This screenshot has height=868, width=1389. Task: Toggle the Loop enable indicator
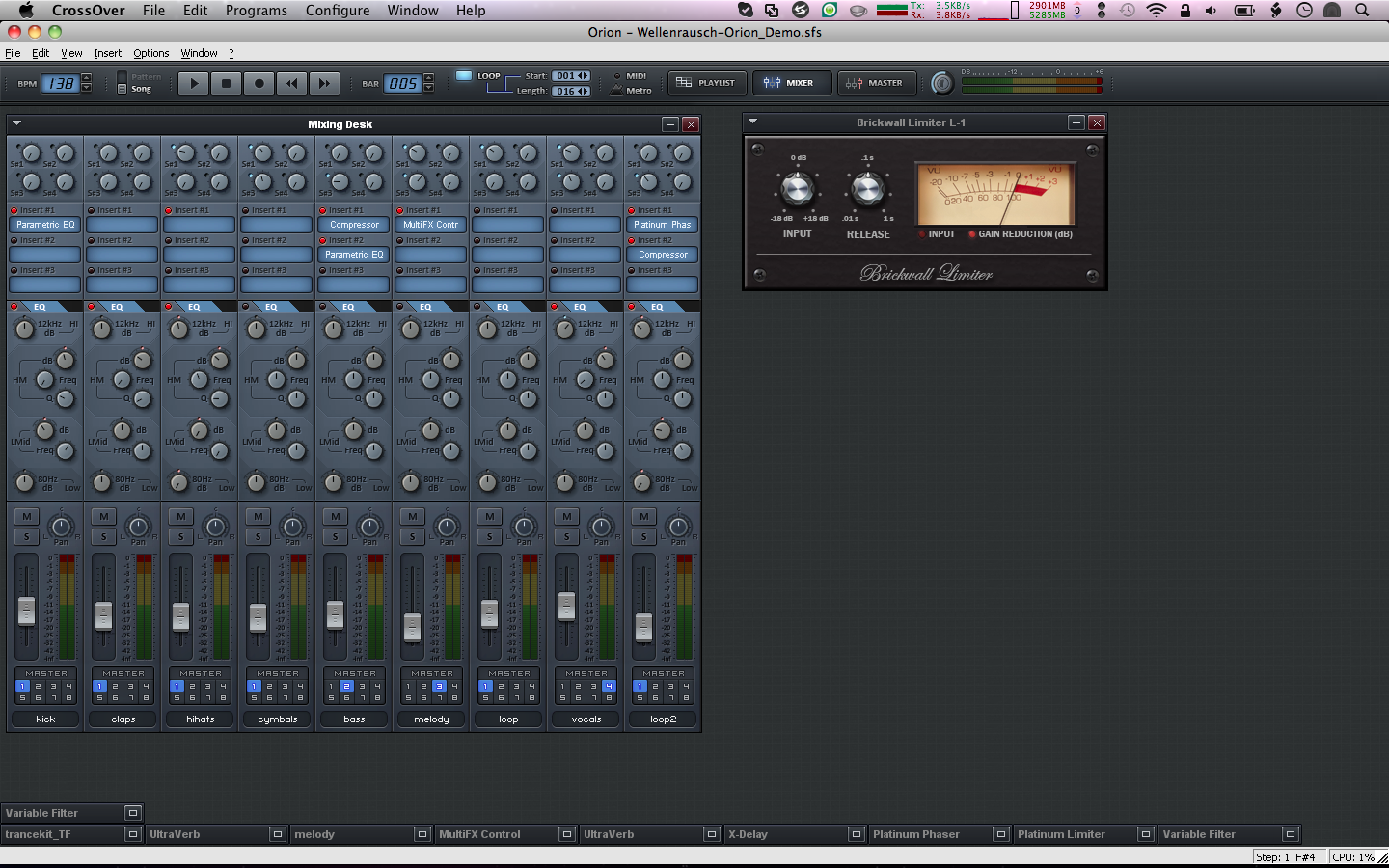(464, 76)
